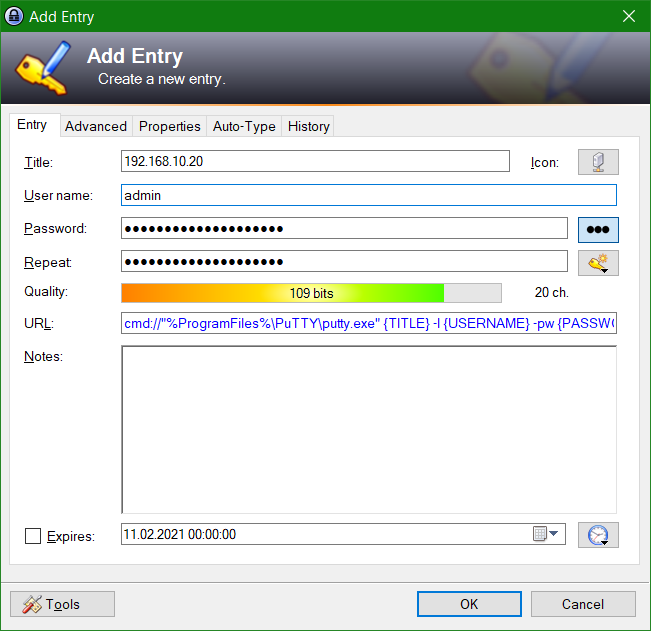The height and width of the screenshot is (631, 651).
Task: Open the password generator key button
Action: click(x=598, y=263)
